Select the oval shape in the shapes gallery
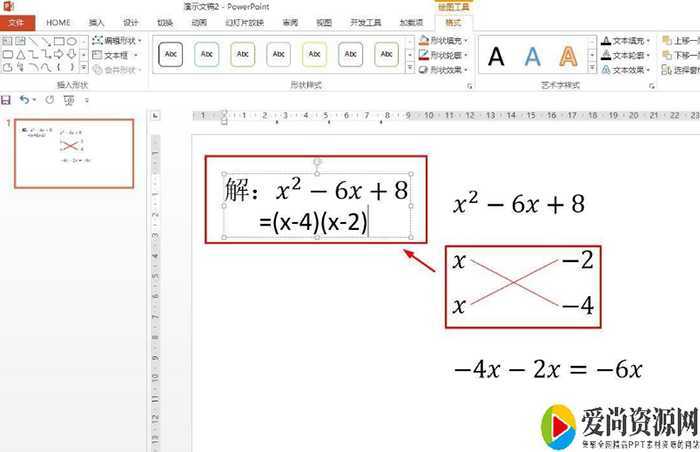This screenshot has height=452, width=700. click(x=72, y=41)
